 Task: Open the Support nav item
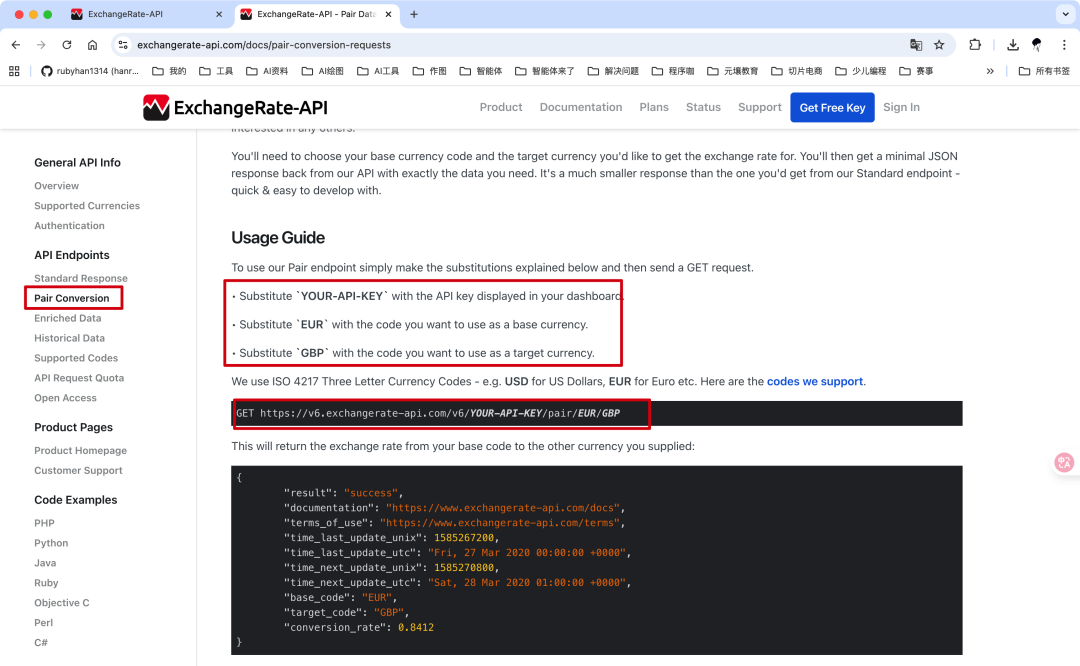point(760,107)
